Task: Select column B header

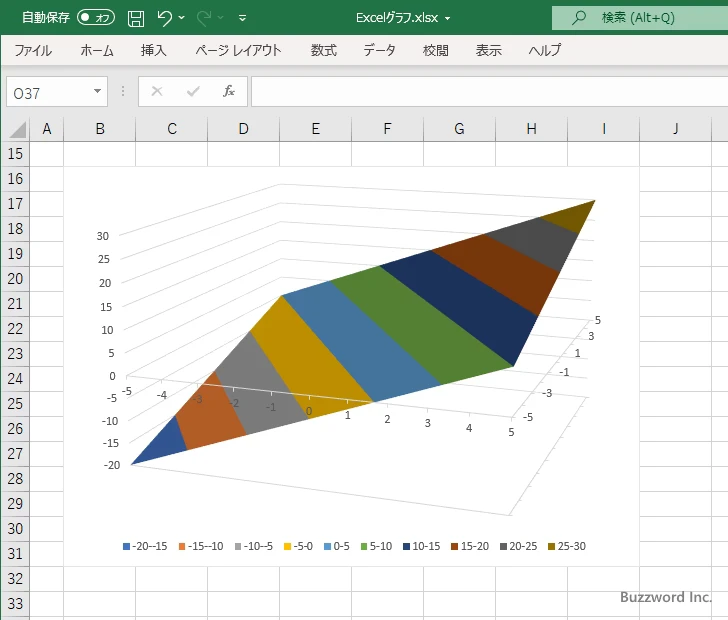Action: [x=100, y=129]
